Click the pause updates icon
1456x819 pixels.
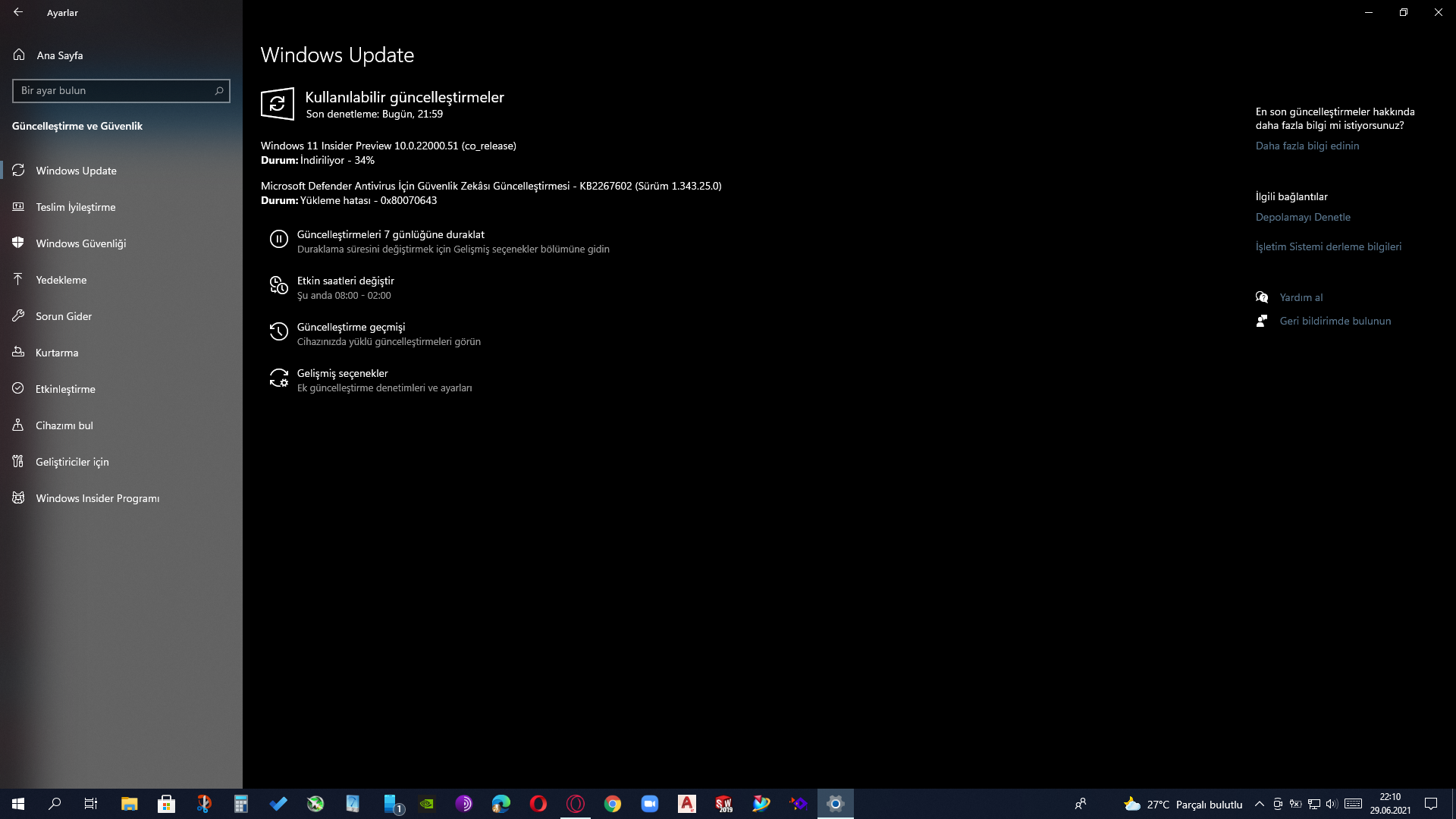tap(278, 240)
